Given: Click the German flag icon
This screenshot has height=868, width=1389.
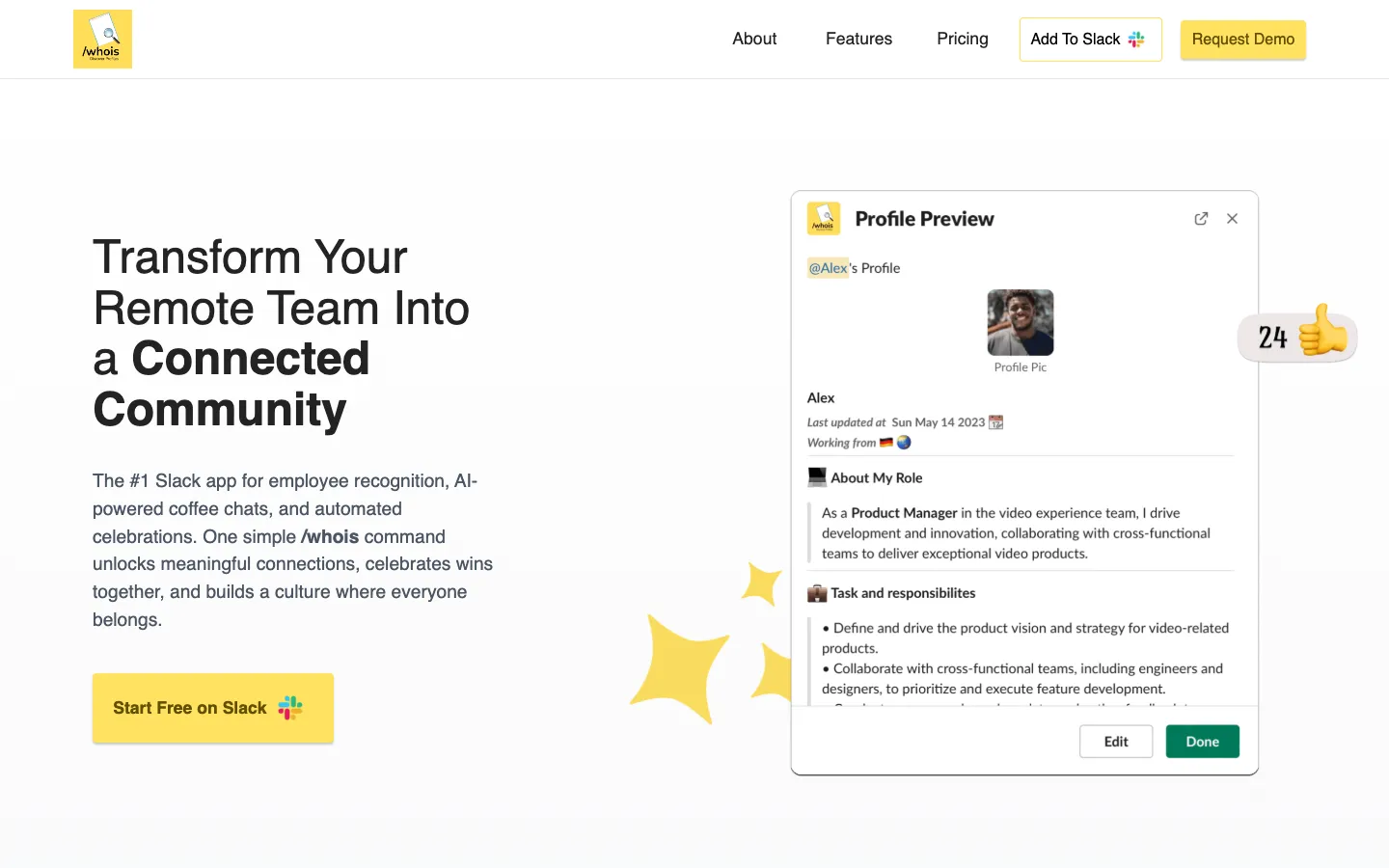Looking at the screenshot, I should pos(886,443).
